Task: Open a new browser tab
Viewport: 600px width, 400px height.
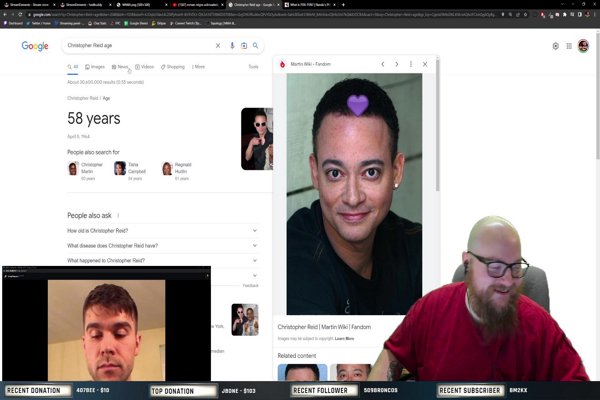Action: click(x=343, y=5)
